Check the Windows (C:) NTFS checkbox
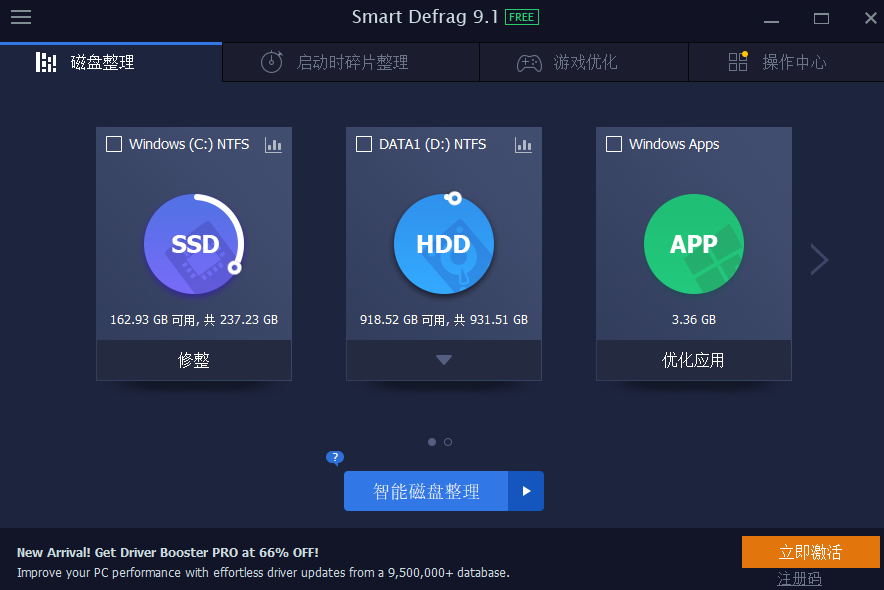This screenshot has height=590, width=884. 113,143
